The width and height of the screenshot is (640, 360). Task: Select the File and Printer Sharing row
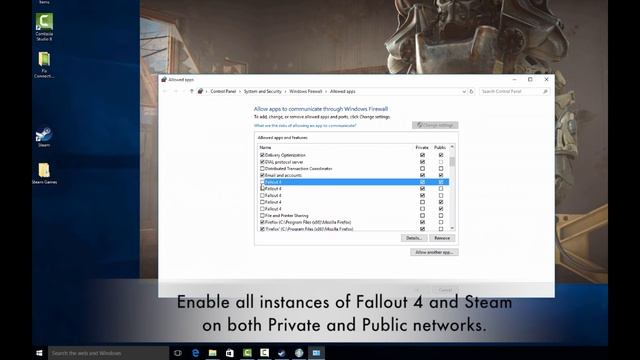tap(354, 216)
